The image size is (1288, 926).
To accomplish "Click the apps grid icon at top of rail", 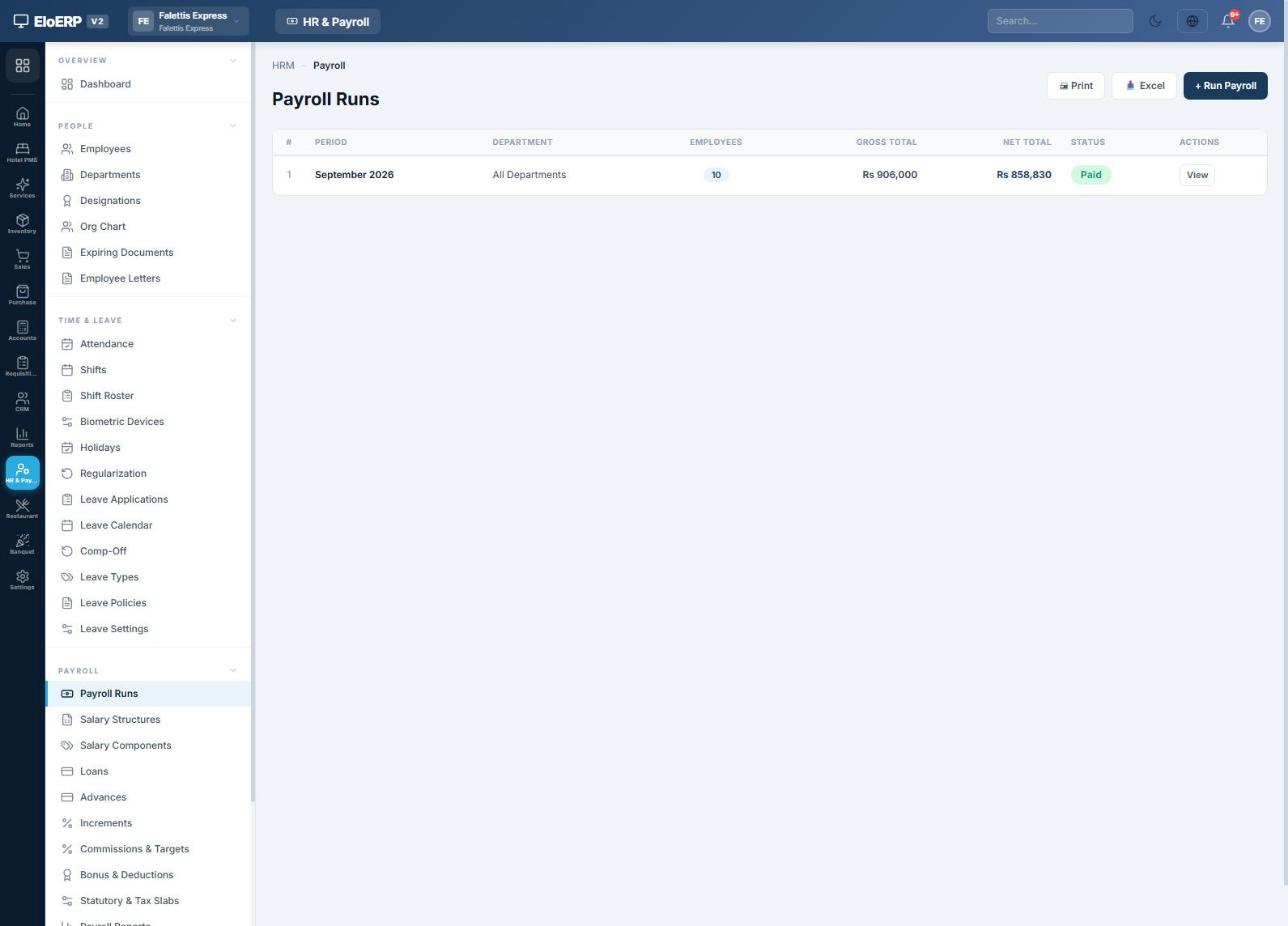I will click(x=22, y=66).
